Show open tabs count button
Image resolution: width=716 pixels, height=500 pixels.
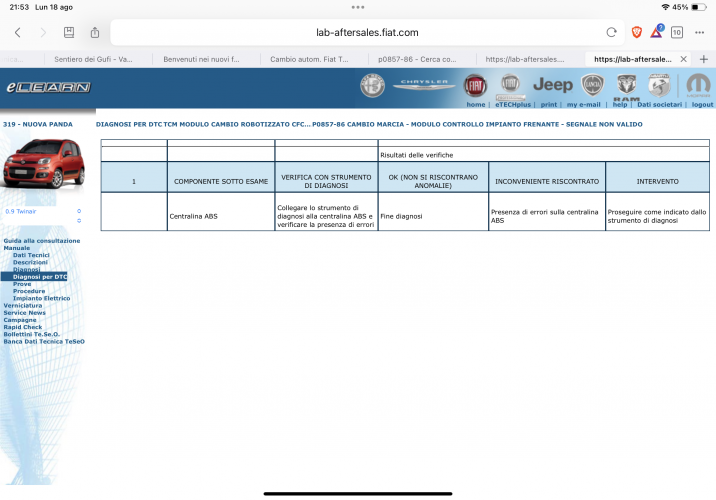(x=677, y=32)
